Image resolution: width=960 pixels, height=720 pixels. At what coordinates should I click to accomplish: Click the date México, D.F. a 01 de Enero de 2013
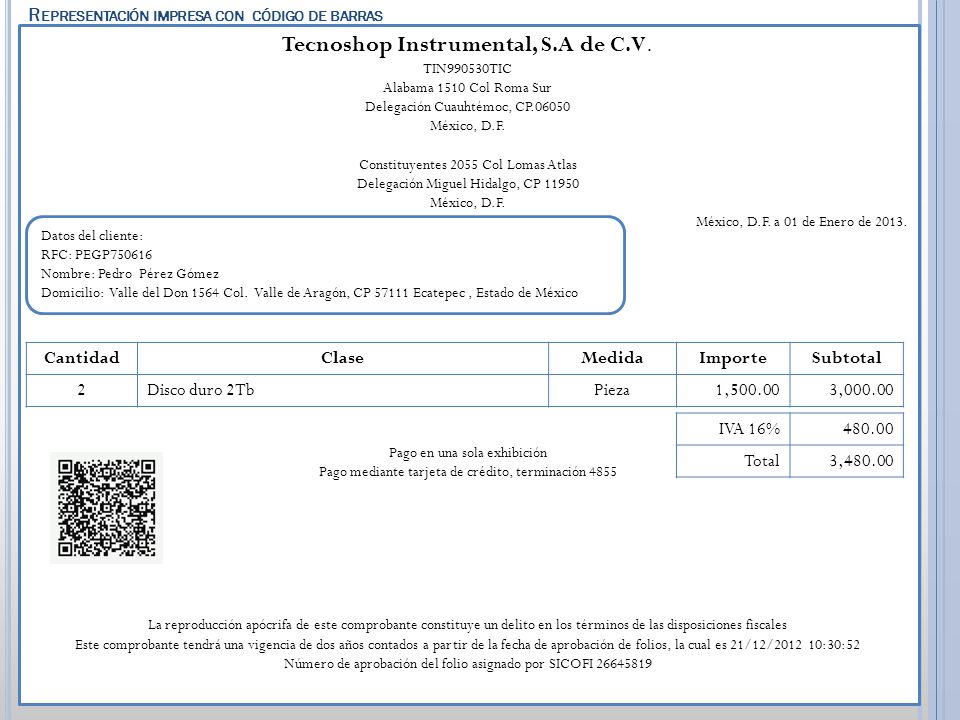(x=801, y=222)
